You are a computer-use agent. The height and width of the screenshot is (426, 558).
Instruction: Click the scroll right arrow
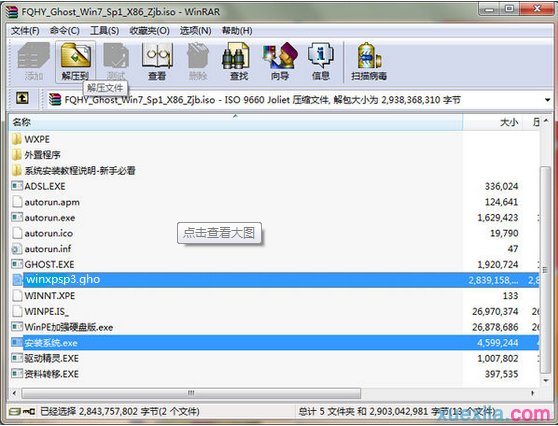coord(533,393)
